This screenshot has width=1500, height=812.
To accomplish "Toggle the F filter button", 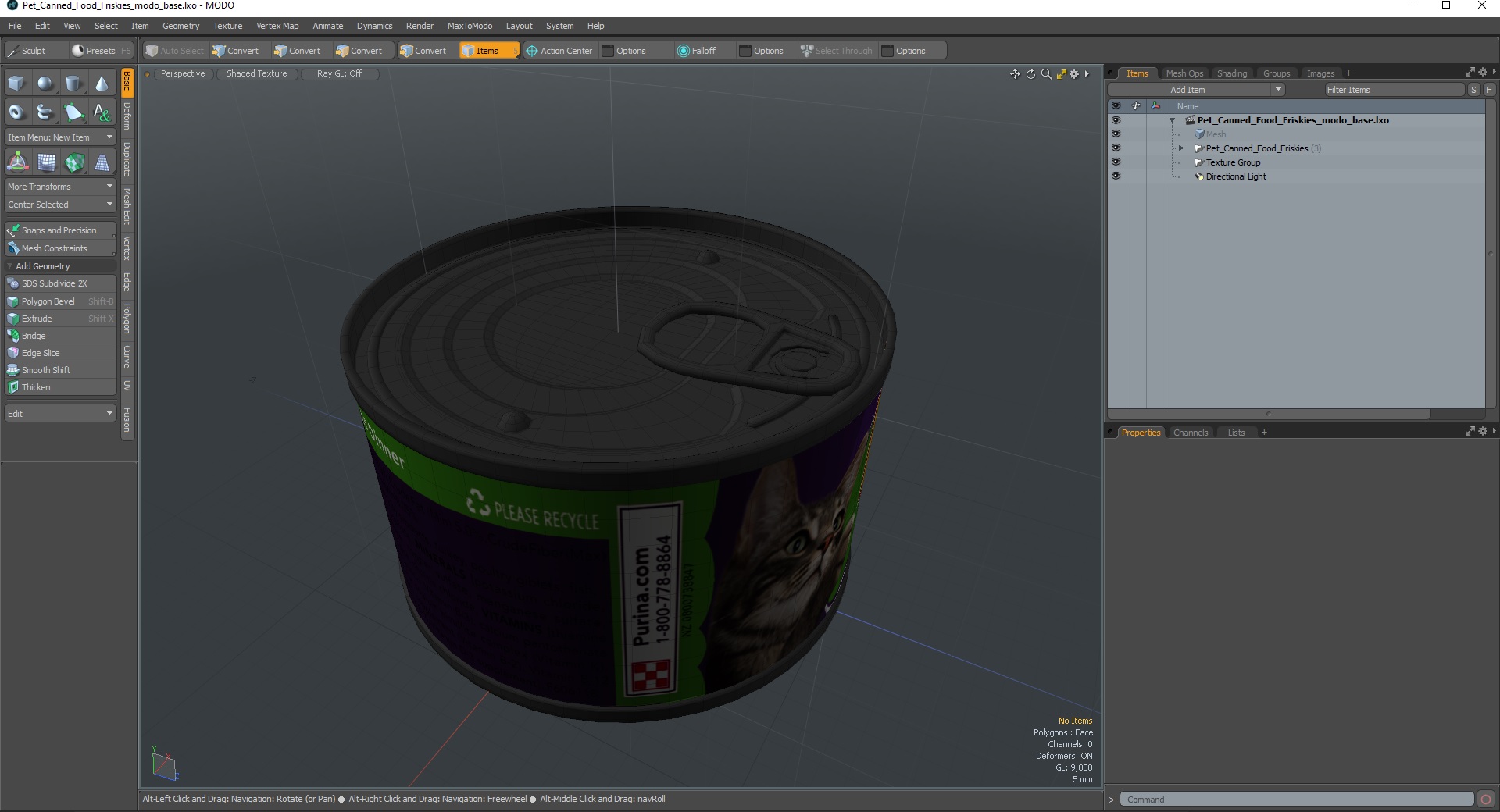I will click(x=1489, y=90).
